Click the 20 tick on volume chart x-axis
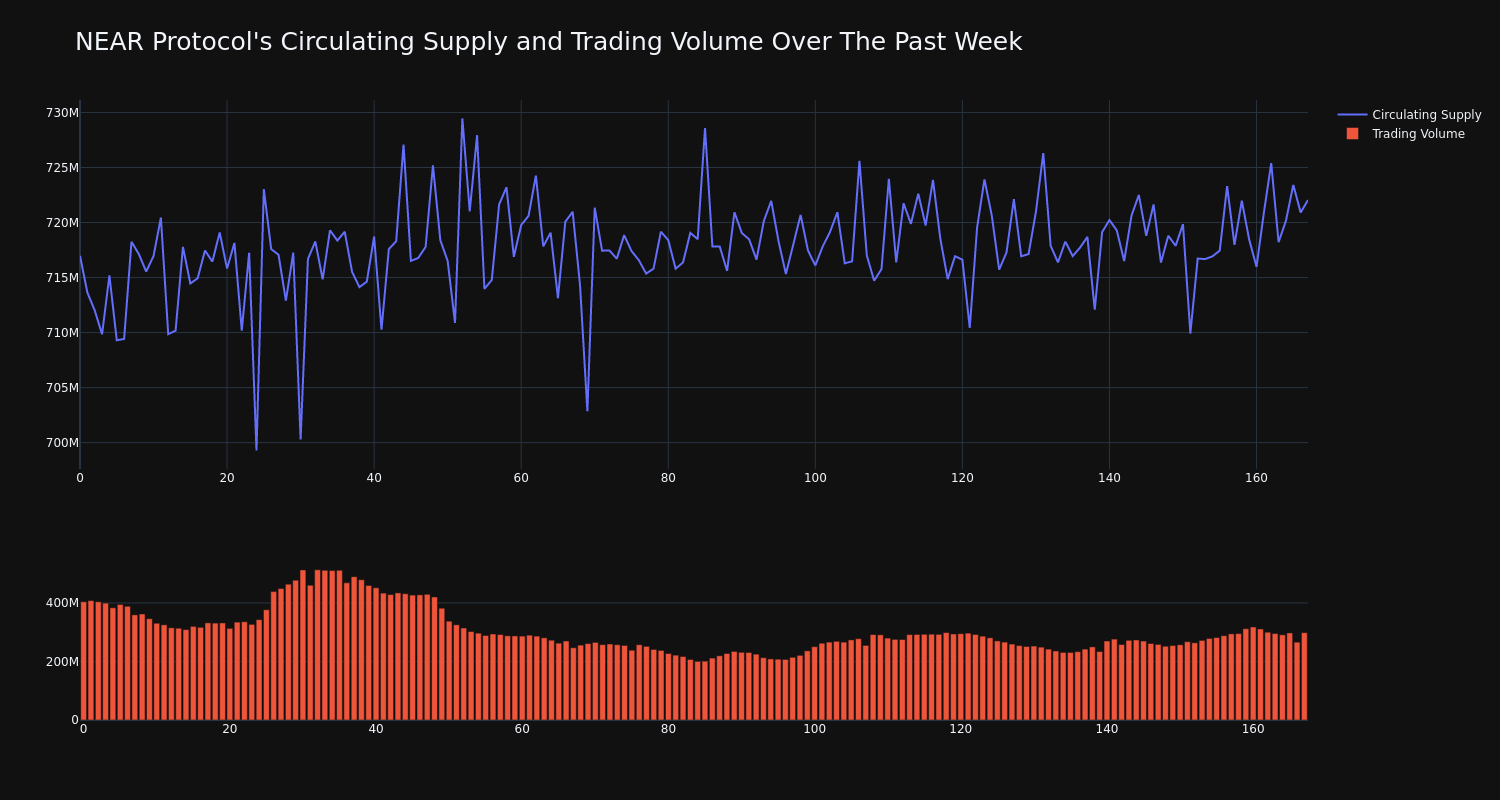The height and width of the screenshot is (800, 1500). [x=230, y=729]
